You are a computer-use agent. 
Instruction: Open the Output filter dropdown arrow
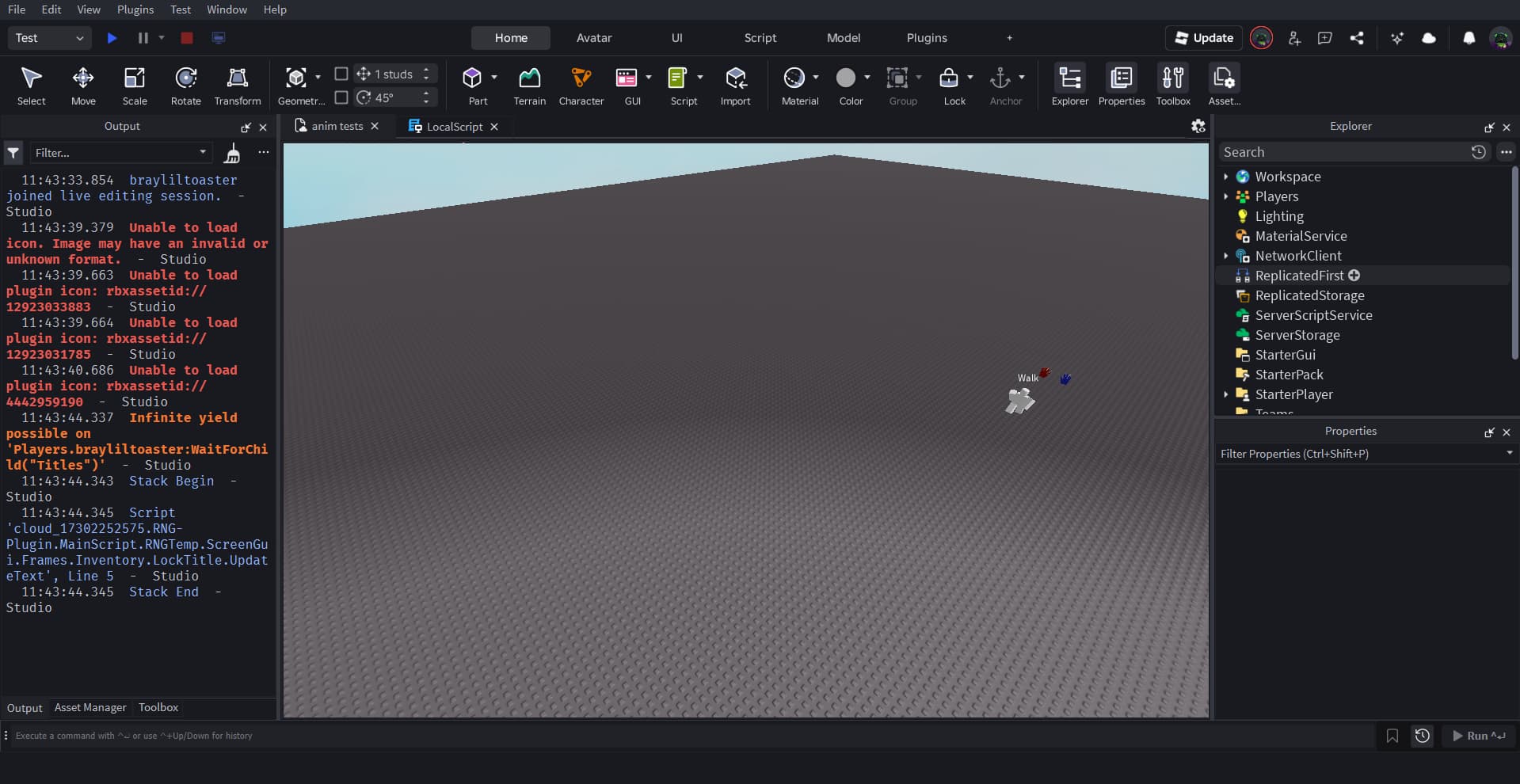pyautogui.click(x=203, y=152)
